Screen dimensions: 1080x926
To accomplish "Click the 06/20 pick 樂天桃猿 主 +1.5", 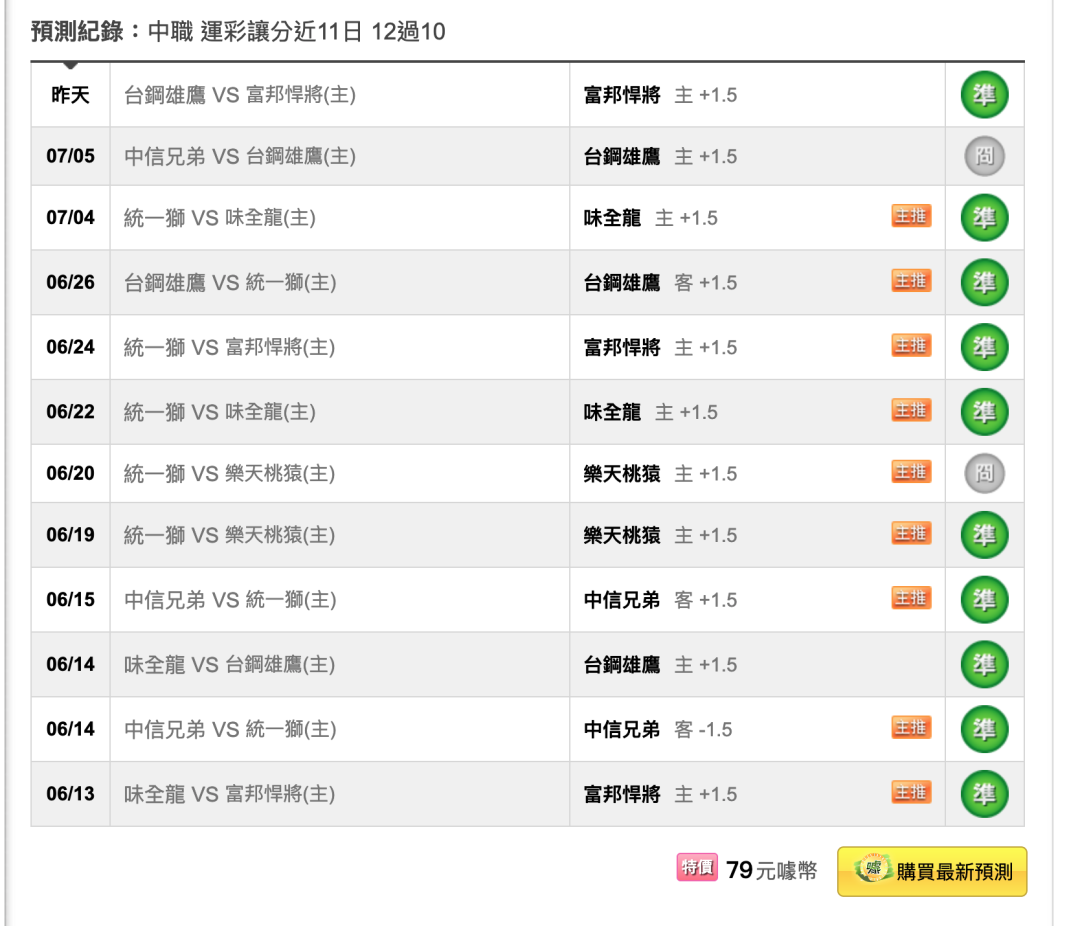I will click(x=660, y=473).
